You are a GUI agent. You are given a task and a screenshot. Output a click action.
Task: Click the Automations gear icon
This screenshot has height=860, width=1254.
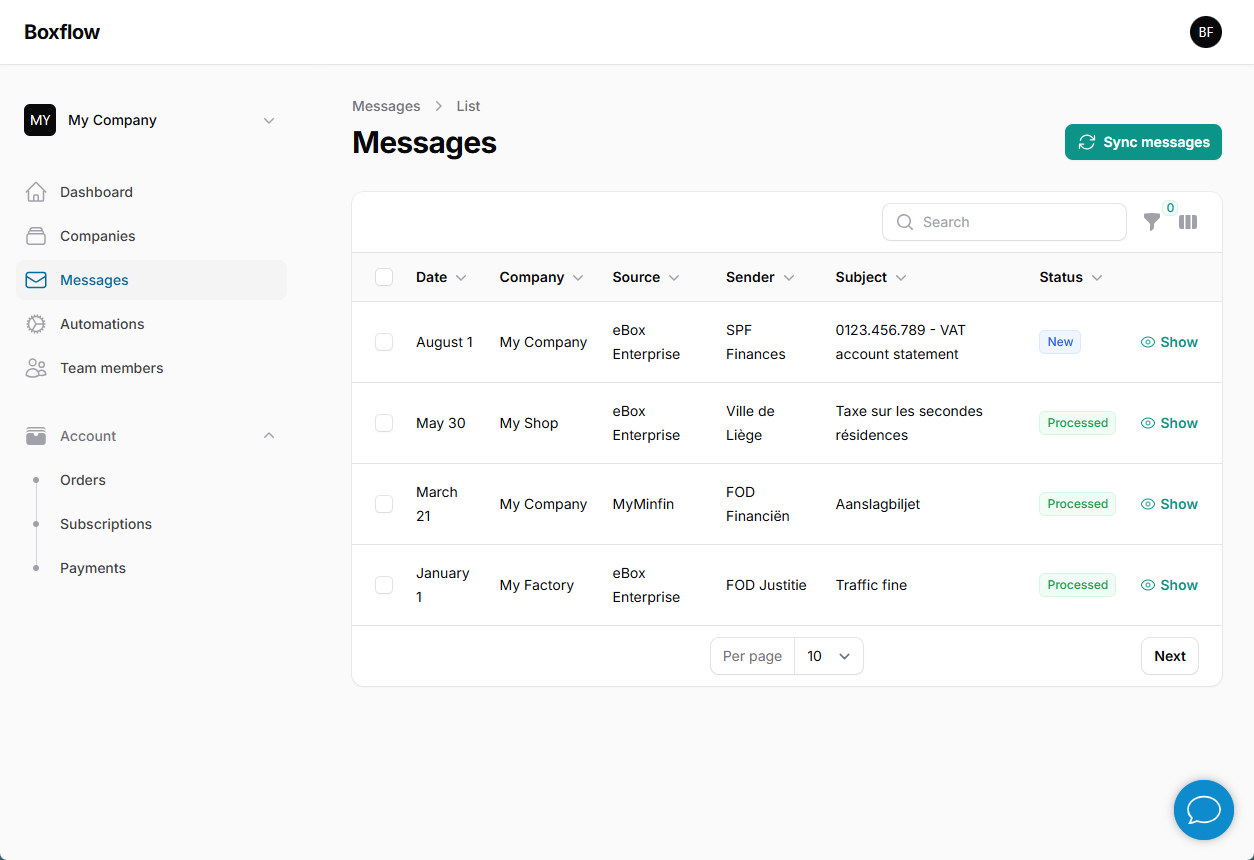(36, 323)
